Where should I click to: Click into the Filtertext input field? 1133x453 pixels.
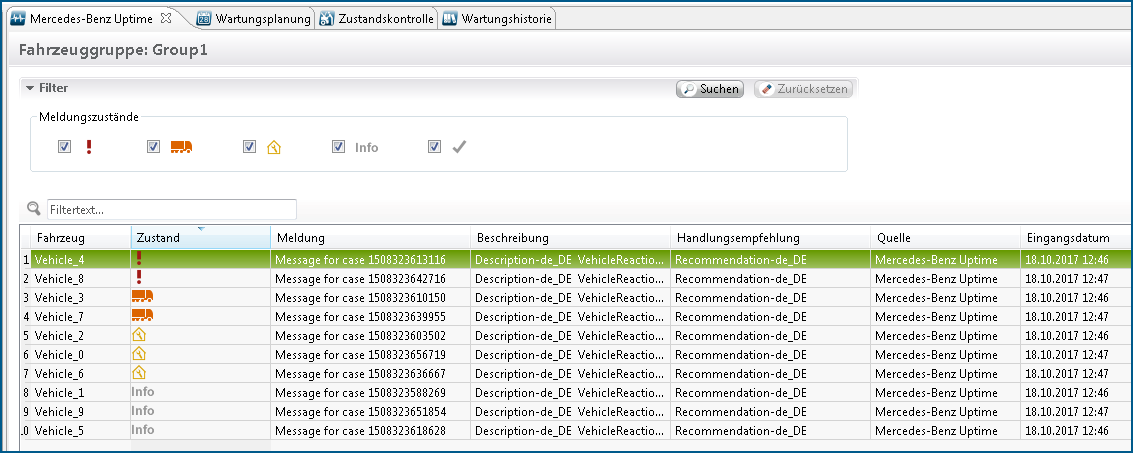[171, 210]
